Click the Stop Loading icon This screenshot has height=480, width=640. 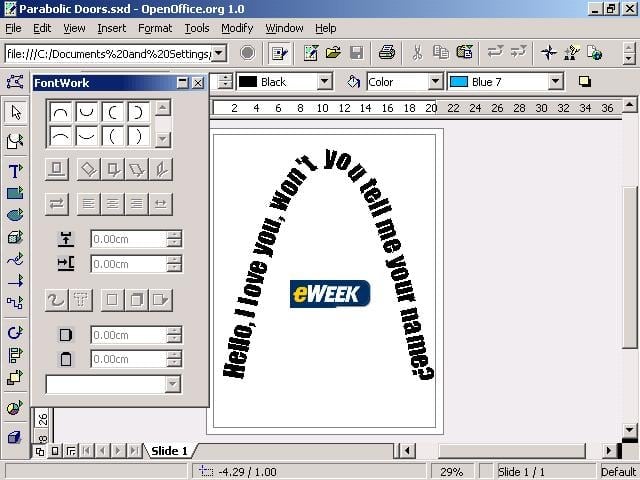(x=247, y=53)
